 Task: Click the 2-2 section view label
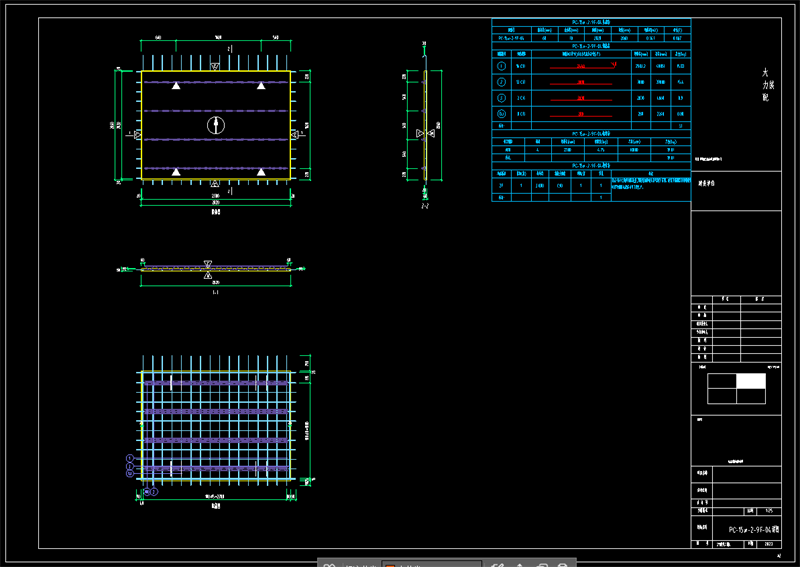(425, 206)
